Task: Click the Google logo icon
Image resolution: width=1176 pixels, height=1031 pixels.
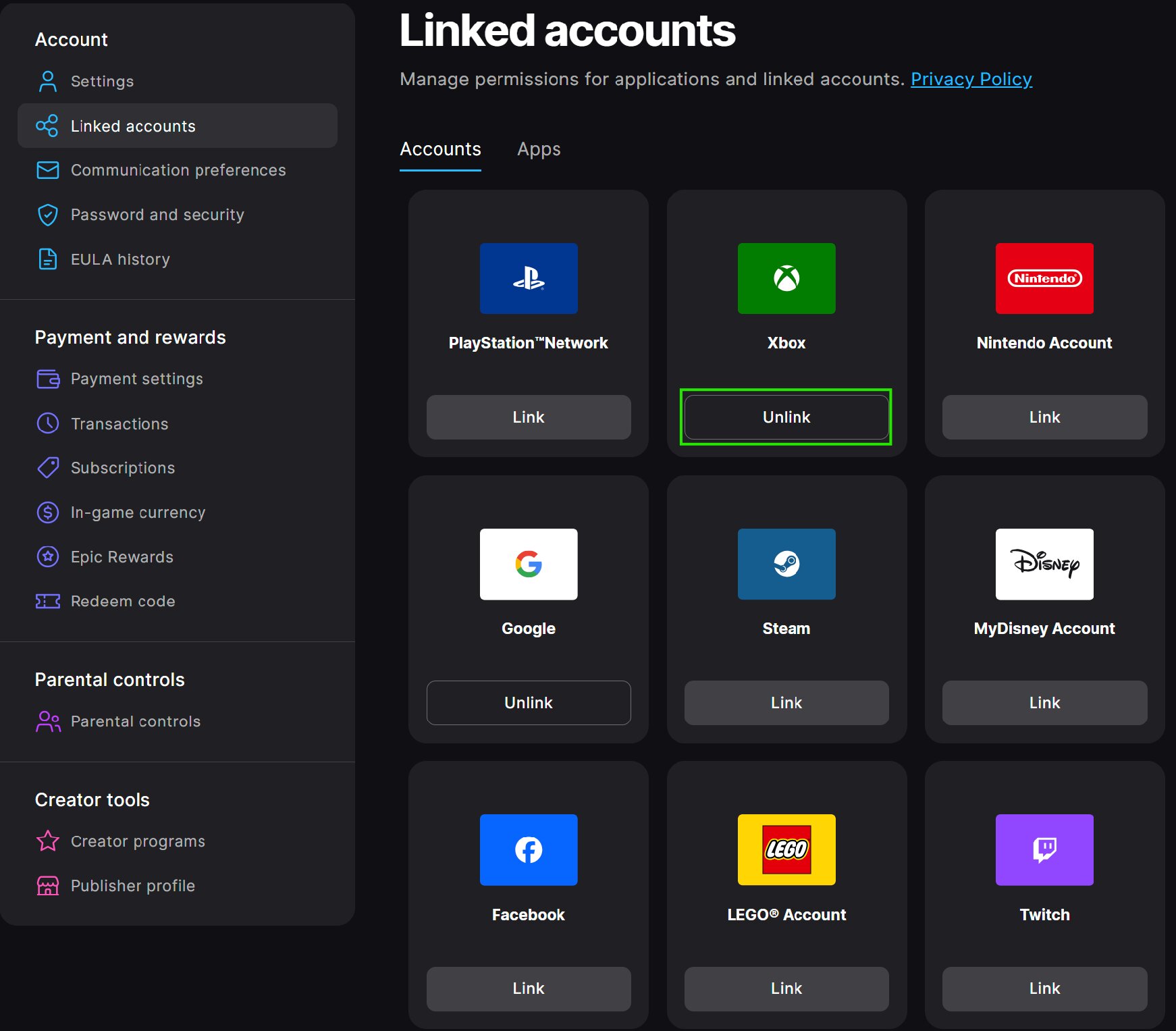Action: tap(529, 564)
